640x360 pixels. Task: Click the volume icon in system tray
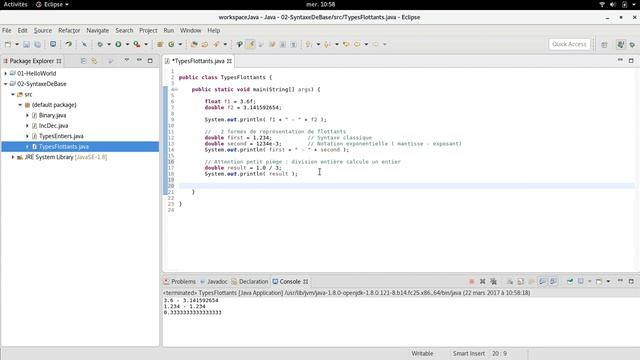[x=613, y=4]
